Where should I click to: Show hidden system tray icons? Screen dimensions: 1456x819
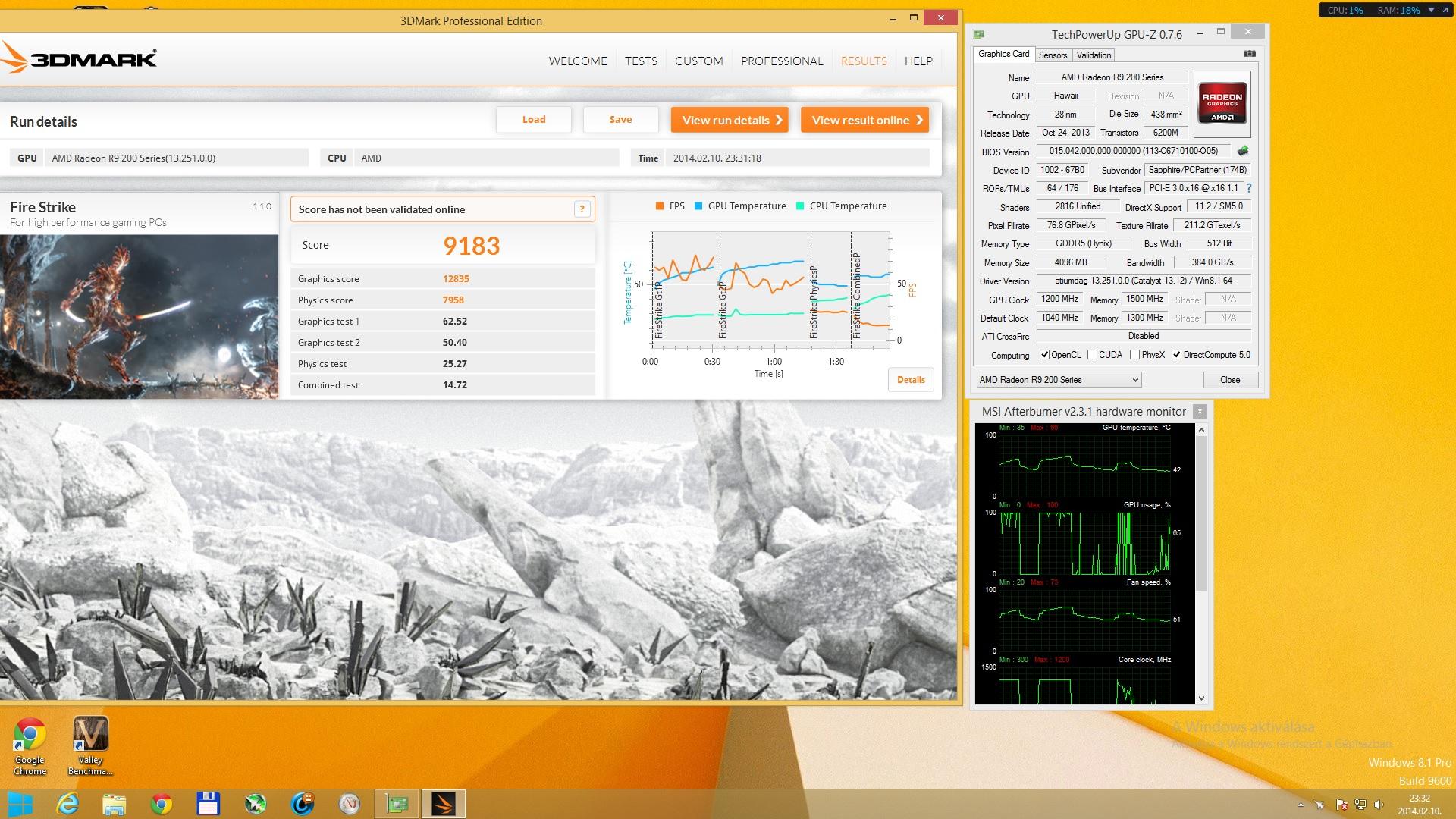click(1301, 805)
